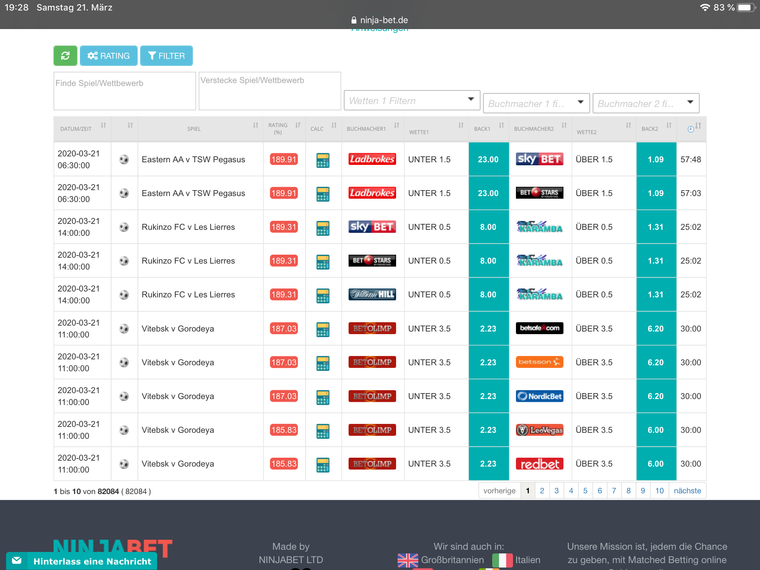
Task: Expand the Buchmacher 1 filter dropdown
Action: [x=536, y=103]
